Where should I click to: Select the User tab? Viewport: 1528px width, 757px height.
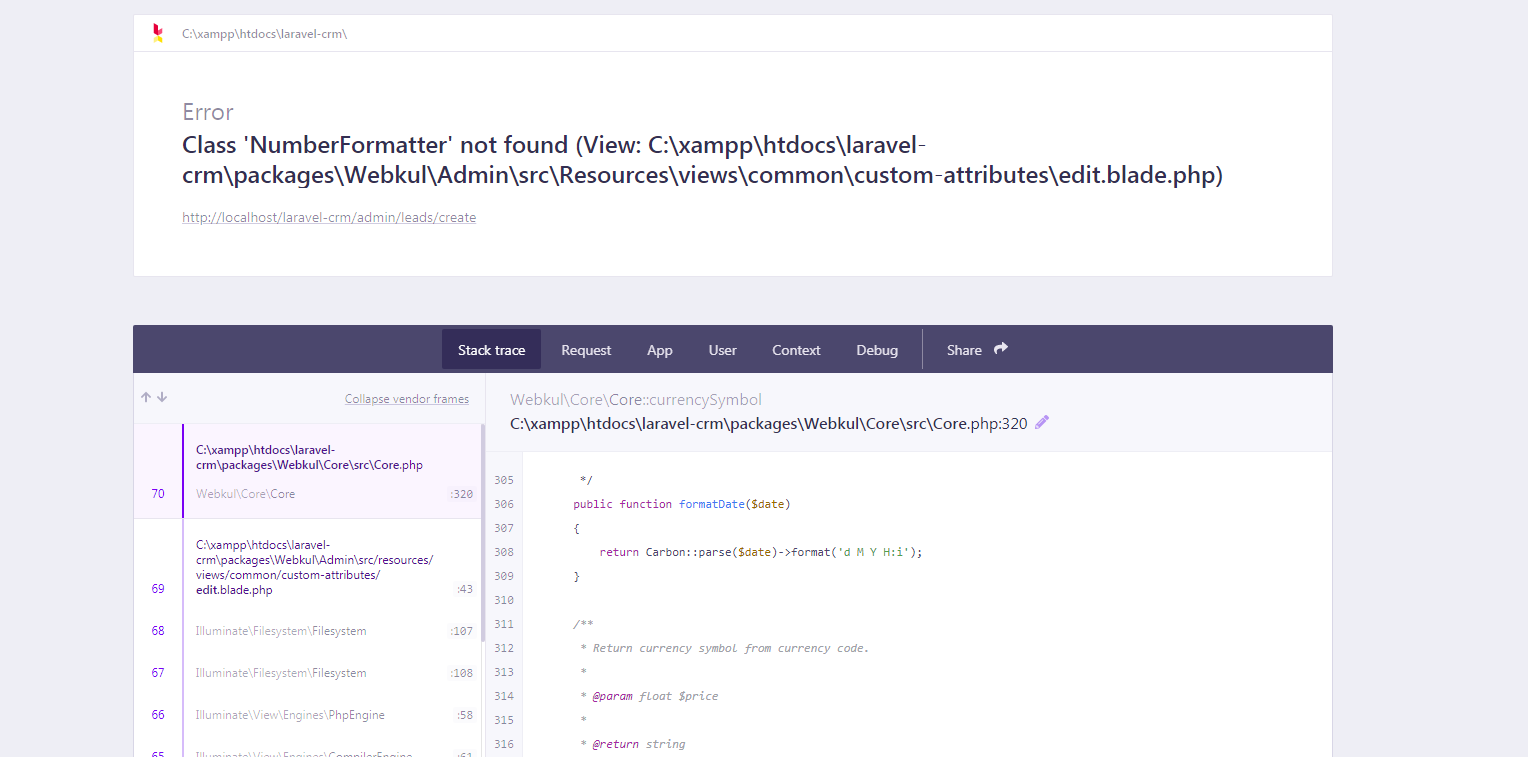(x=722, y=350)
